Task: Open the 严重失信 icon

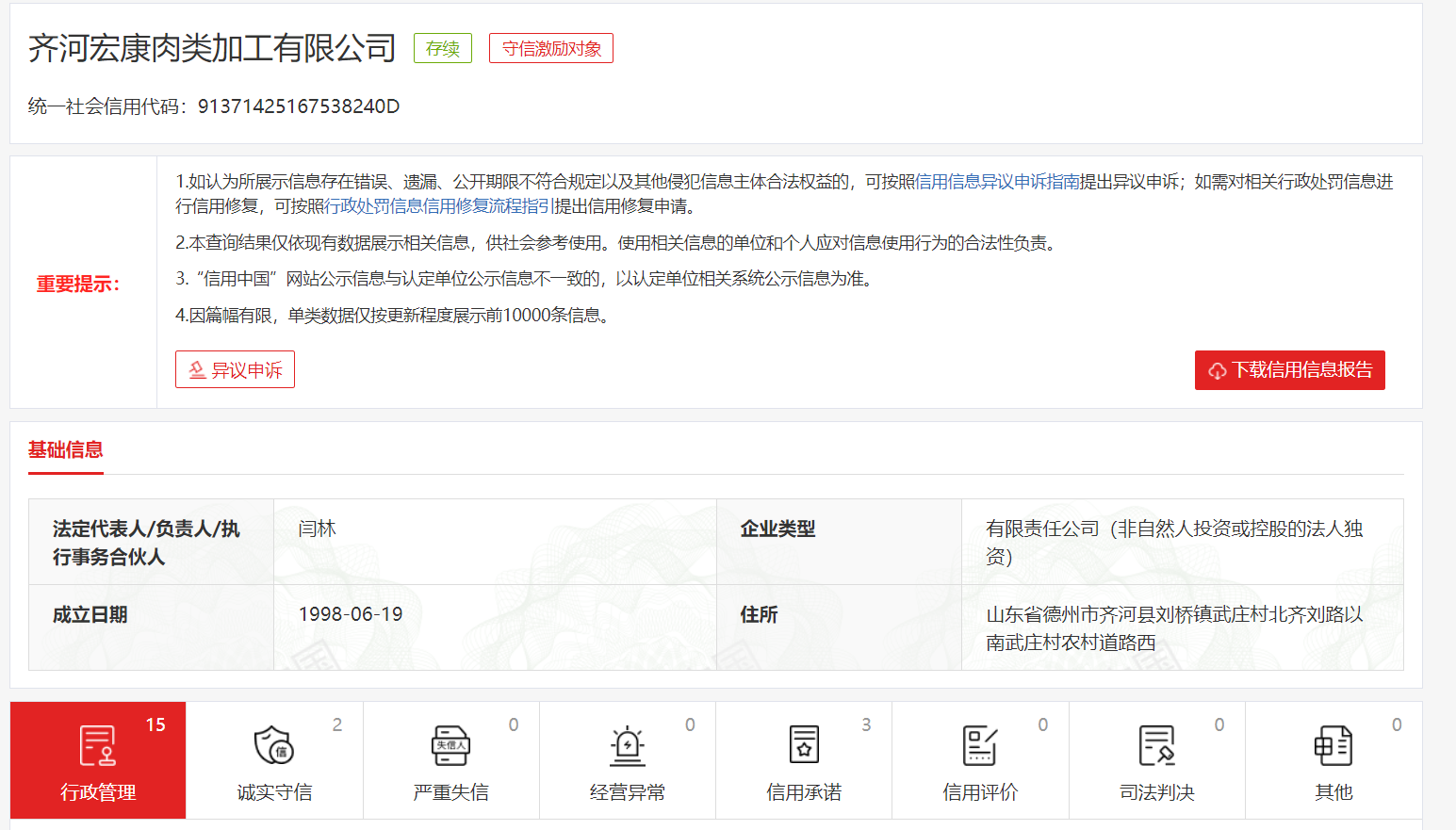Action: pos(450,746)
